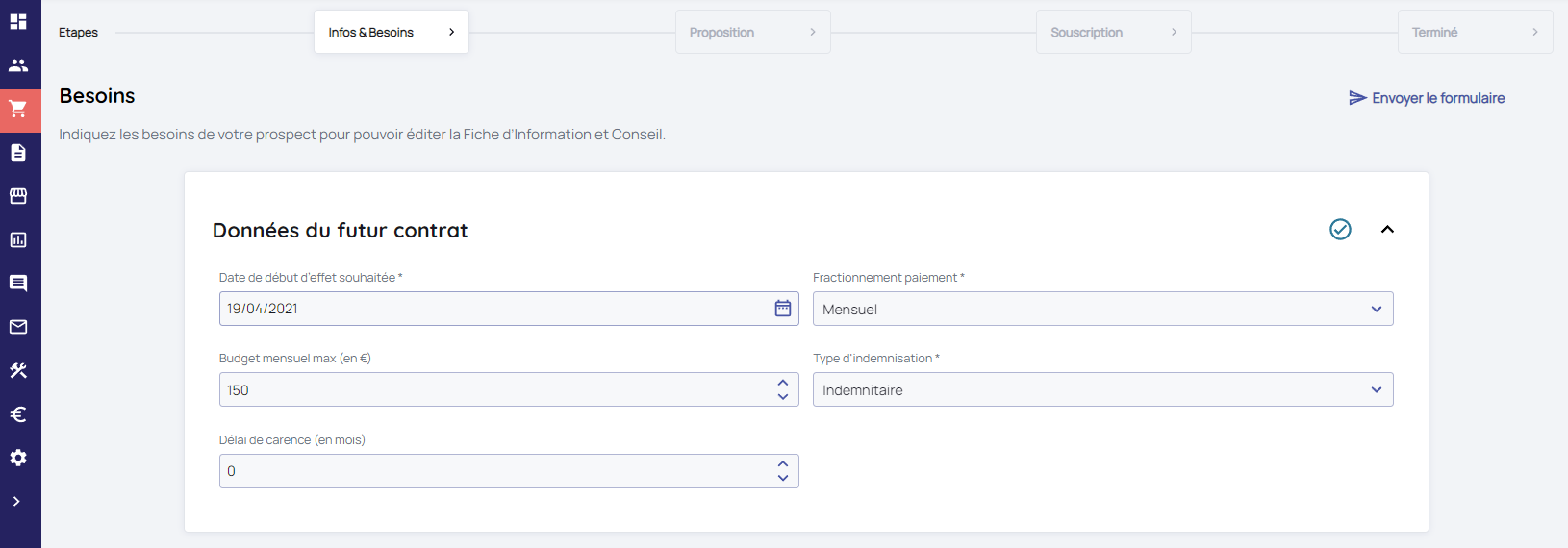
Task: Open the mail envelope icon
Action: [x=18, y=327]
